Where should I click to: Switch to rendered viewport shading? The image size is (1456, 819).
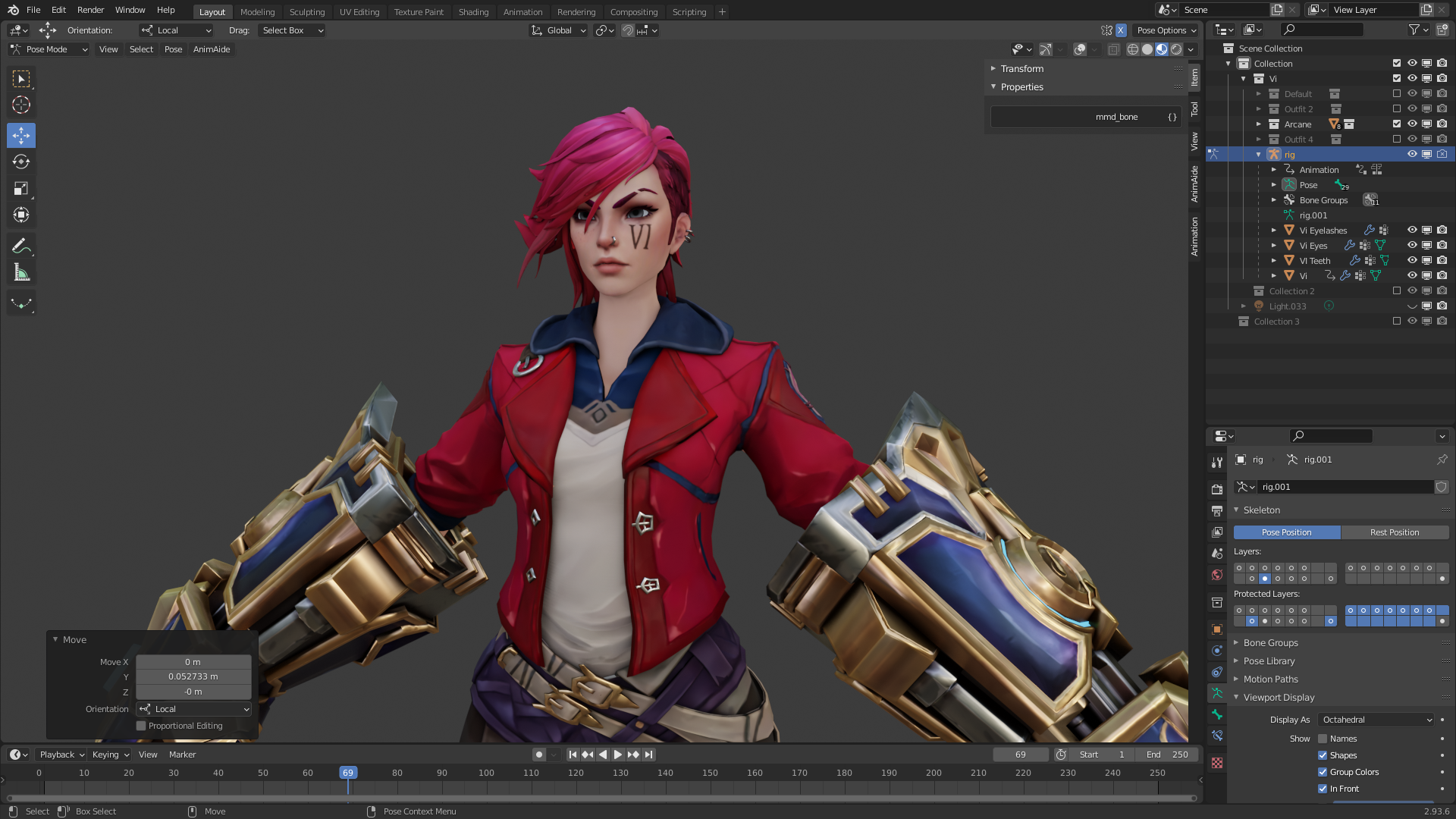pyautogui.click(x=1176, y=49)
